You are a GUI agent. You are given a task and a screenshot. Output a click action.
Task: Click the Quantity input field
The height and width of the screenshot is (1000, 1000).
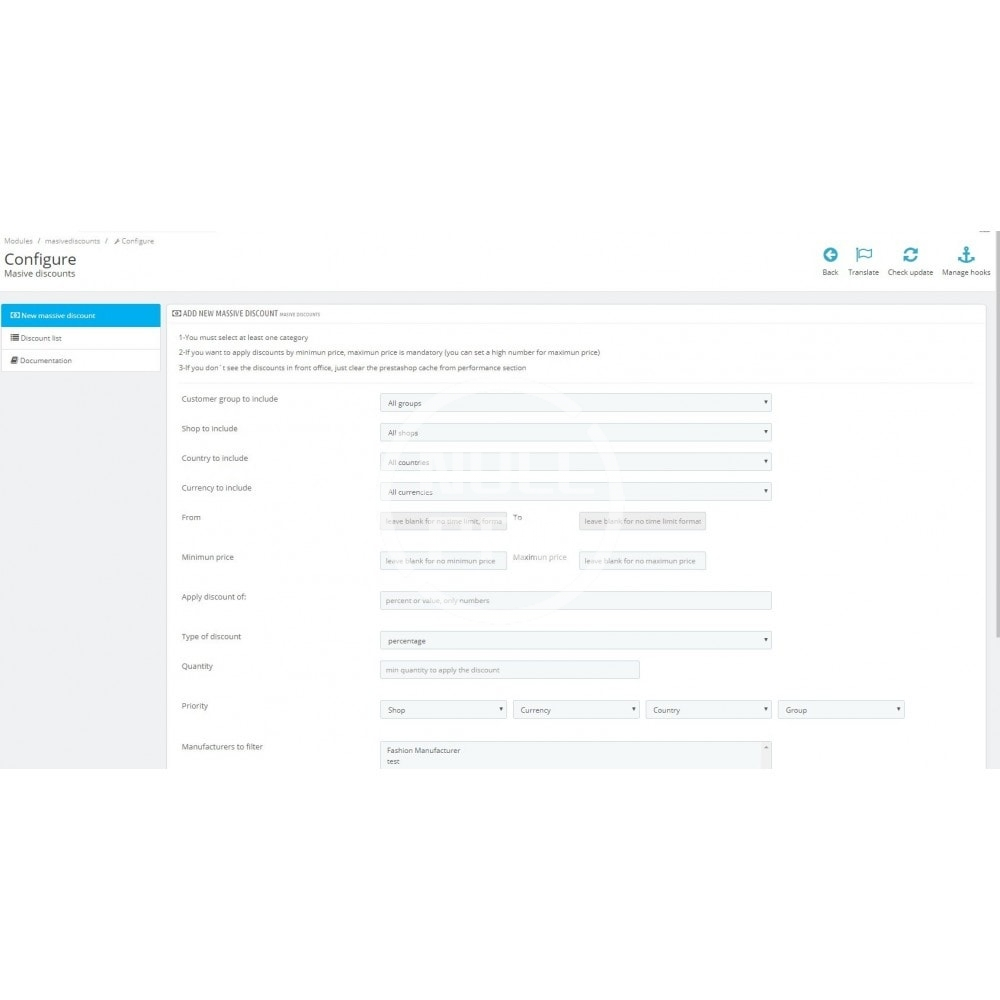point(509,670)
